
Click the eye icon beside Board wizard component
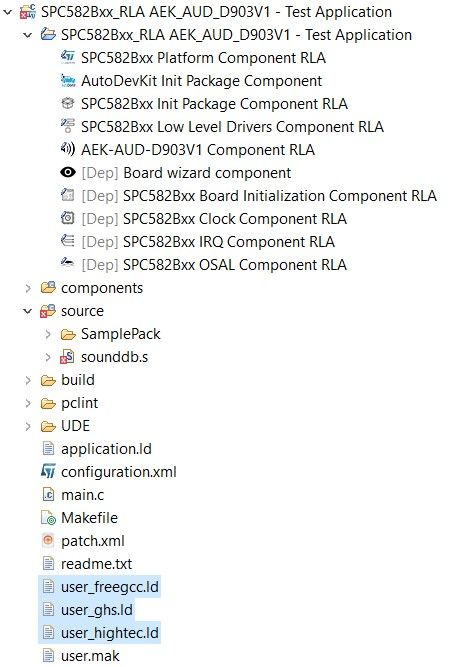coord(68,172)
